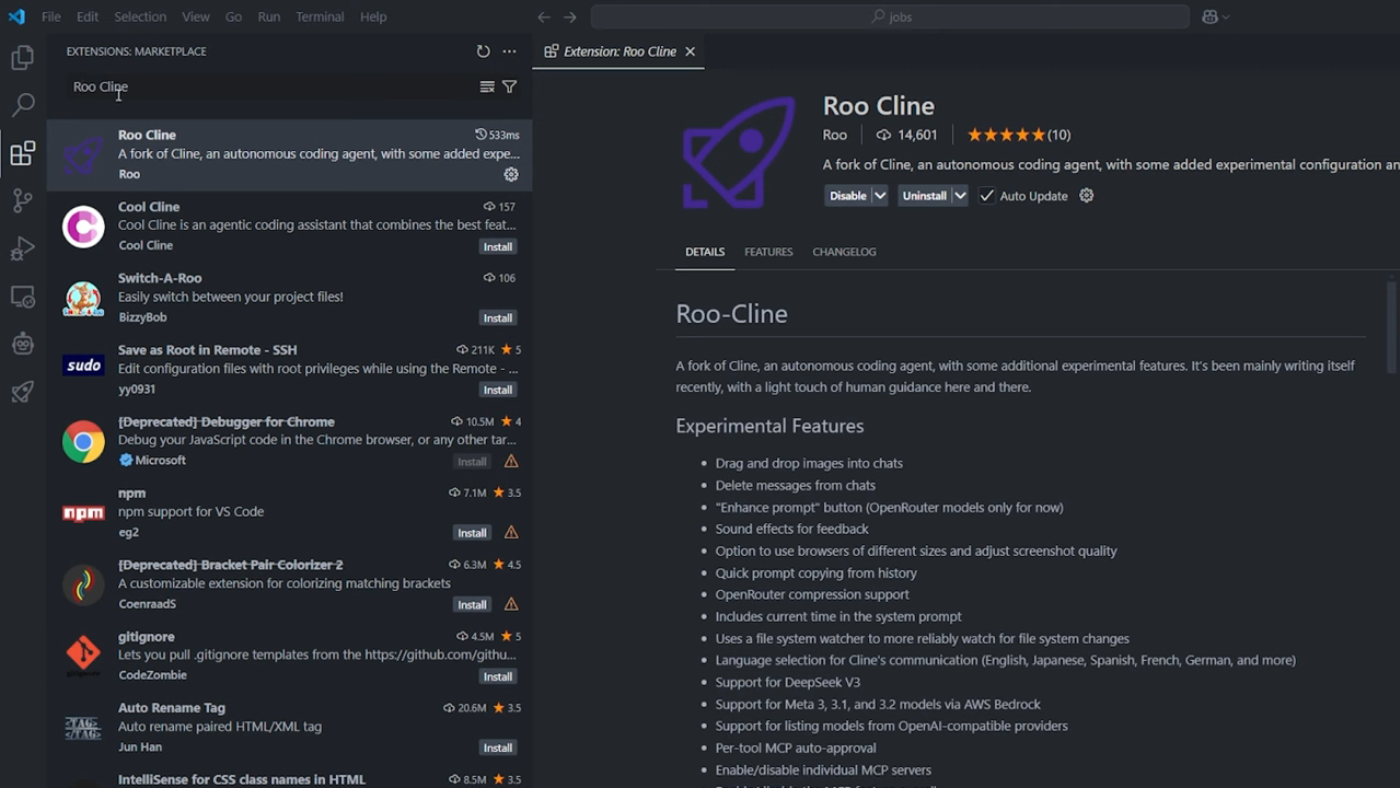Open the Edit menu
Viewport: 1400px width, 788px height.
tap(88, 17)
